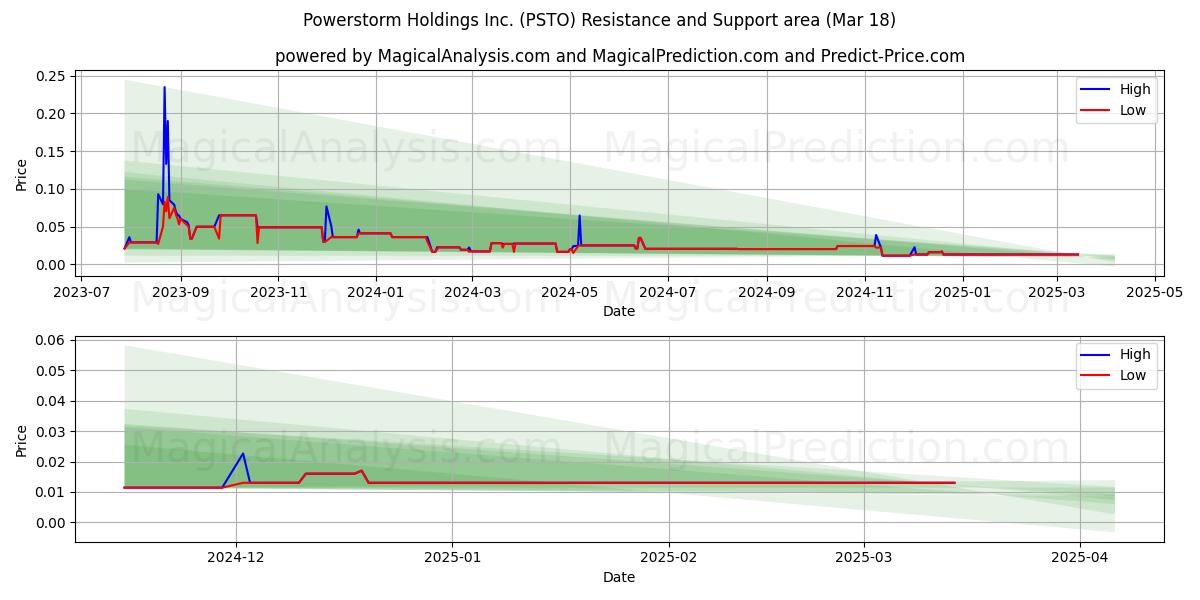Screen dimensions: 1200x600
Task: Click the '2023-09' tick label
Action: pos(181,292)
